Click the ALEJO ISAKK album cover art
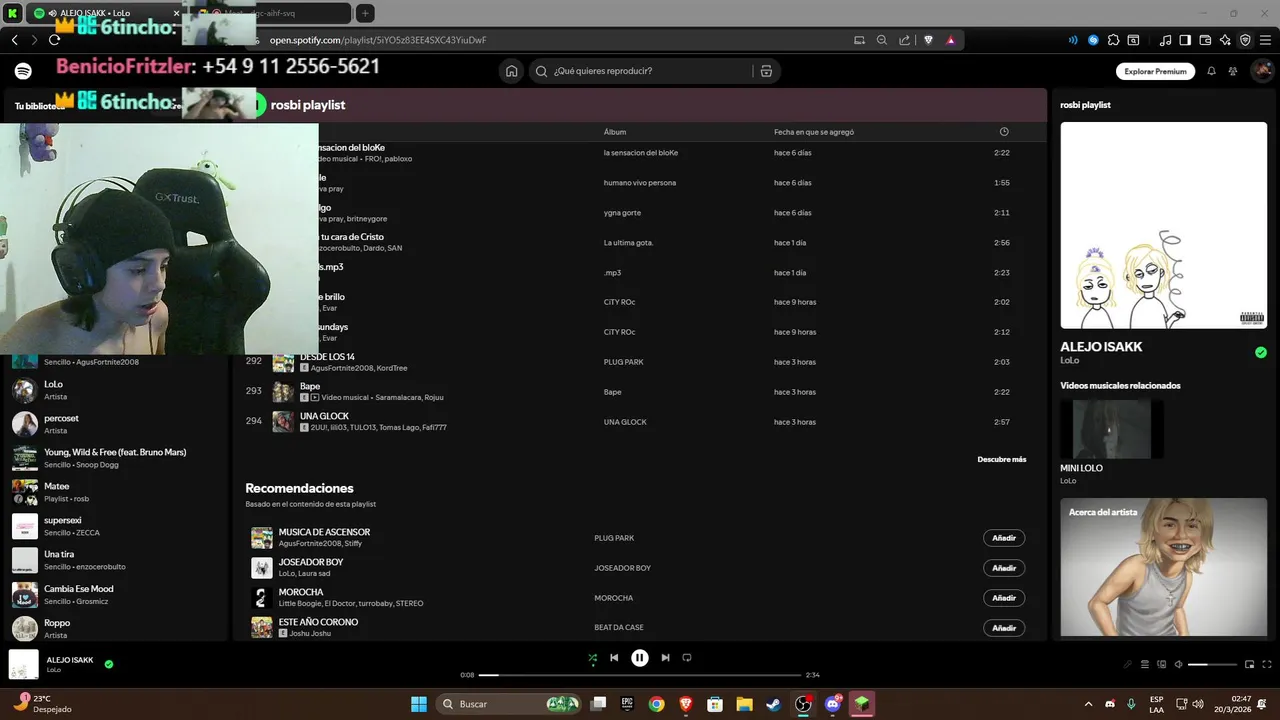The height and width of the screenshot is (720, 1280). pos(1163,225)
